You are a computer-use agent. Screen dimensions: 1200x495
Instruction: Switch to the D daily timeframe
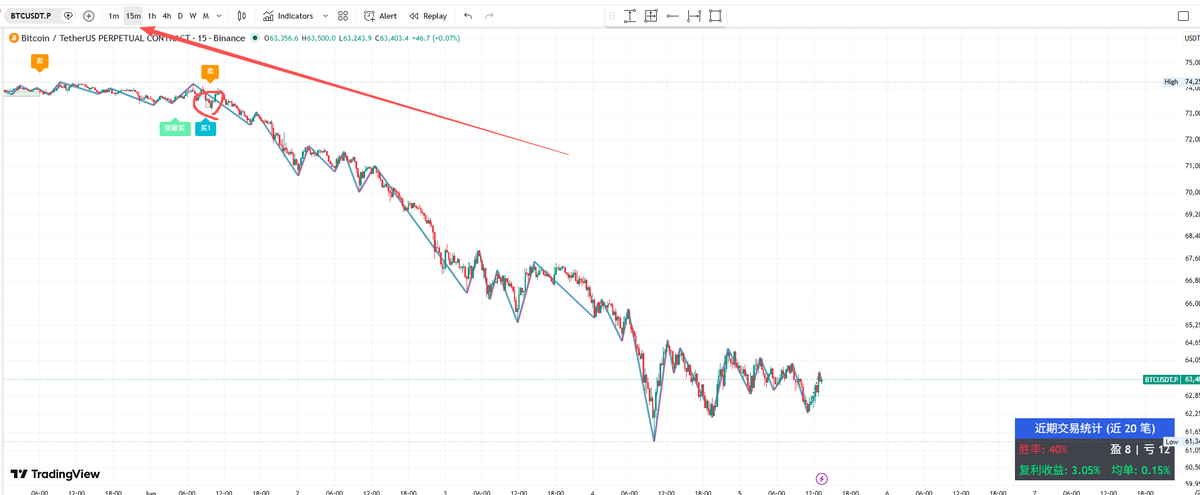point(180,16)
